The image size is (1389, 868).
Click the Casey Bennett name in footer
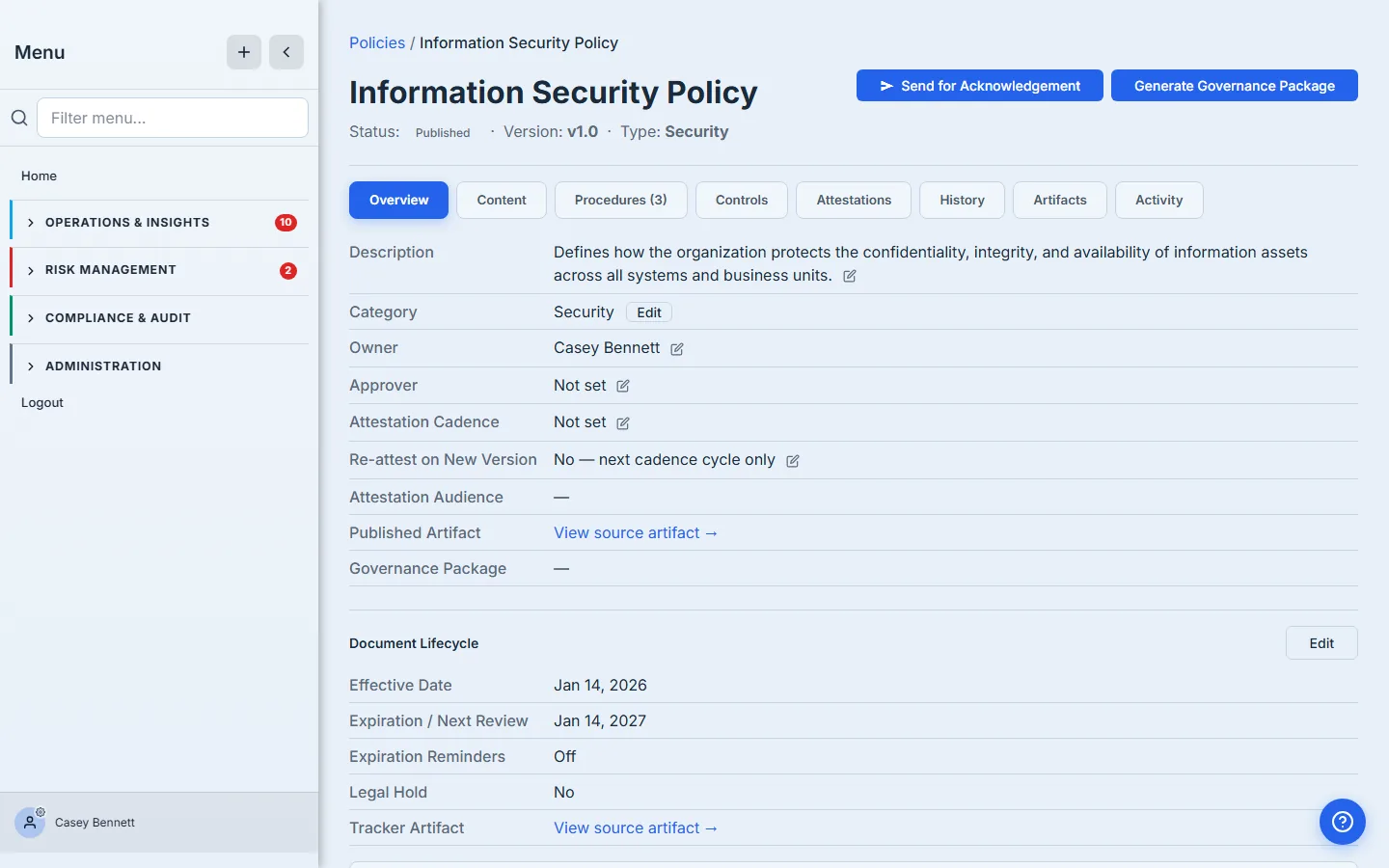(x=95, y=823)
